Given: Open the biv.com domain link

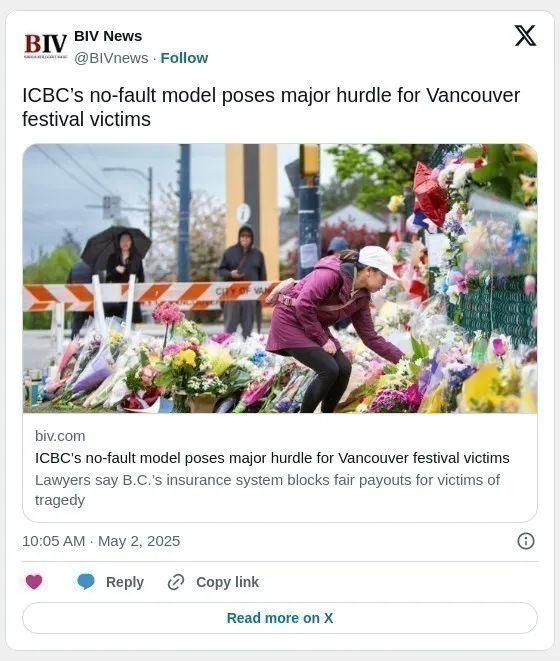Looking at the screenshot, I should [60, 436].
